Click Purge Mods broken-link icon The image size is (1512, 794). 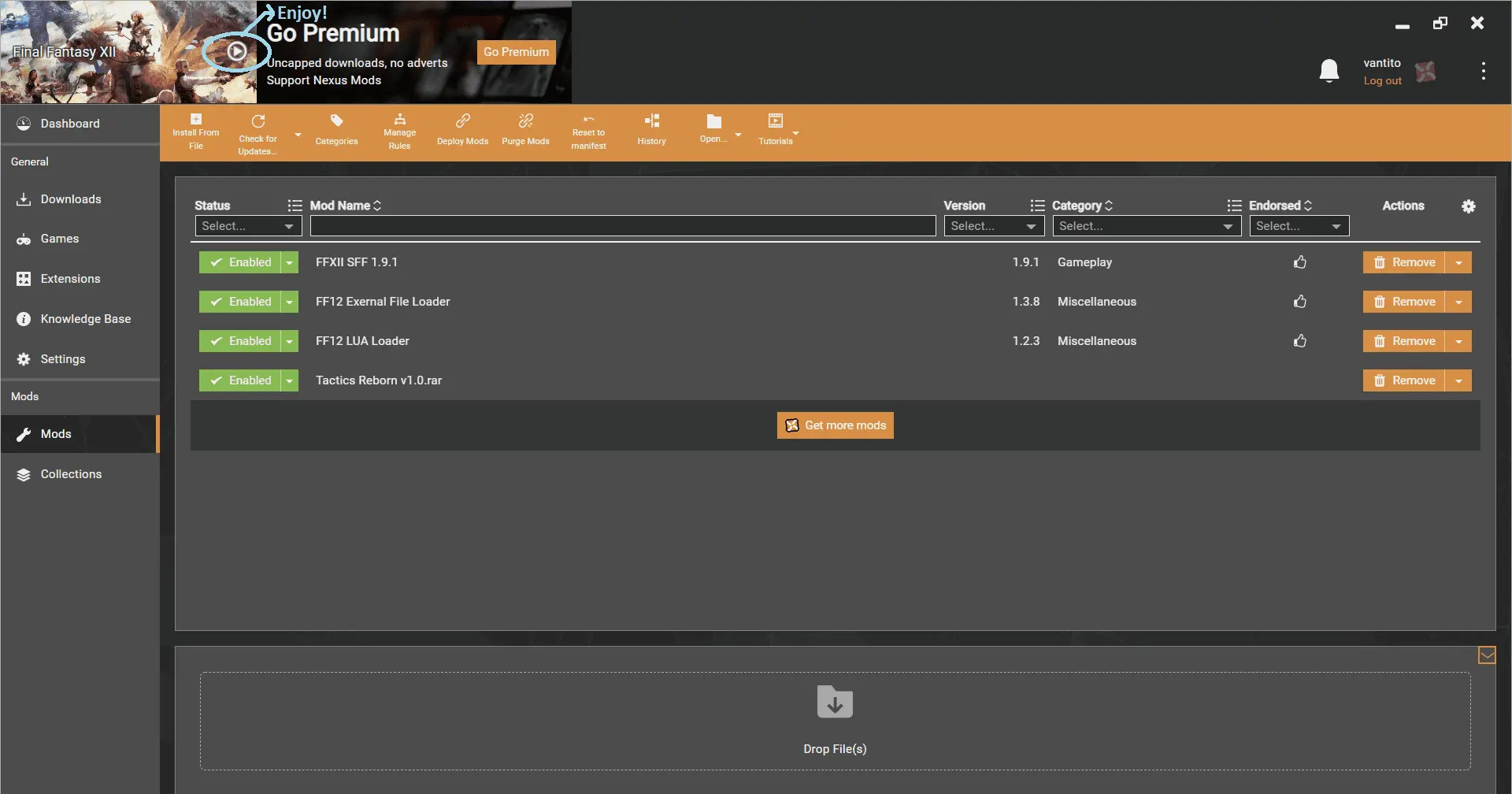tap(526, 121)
